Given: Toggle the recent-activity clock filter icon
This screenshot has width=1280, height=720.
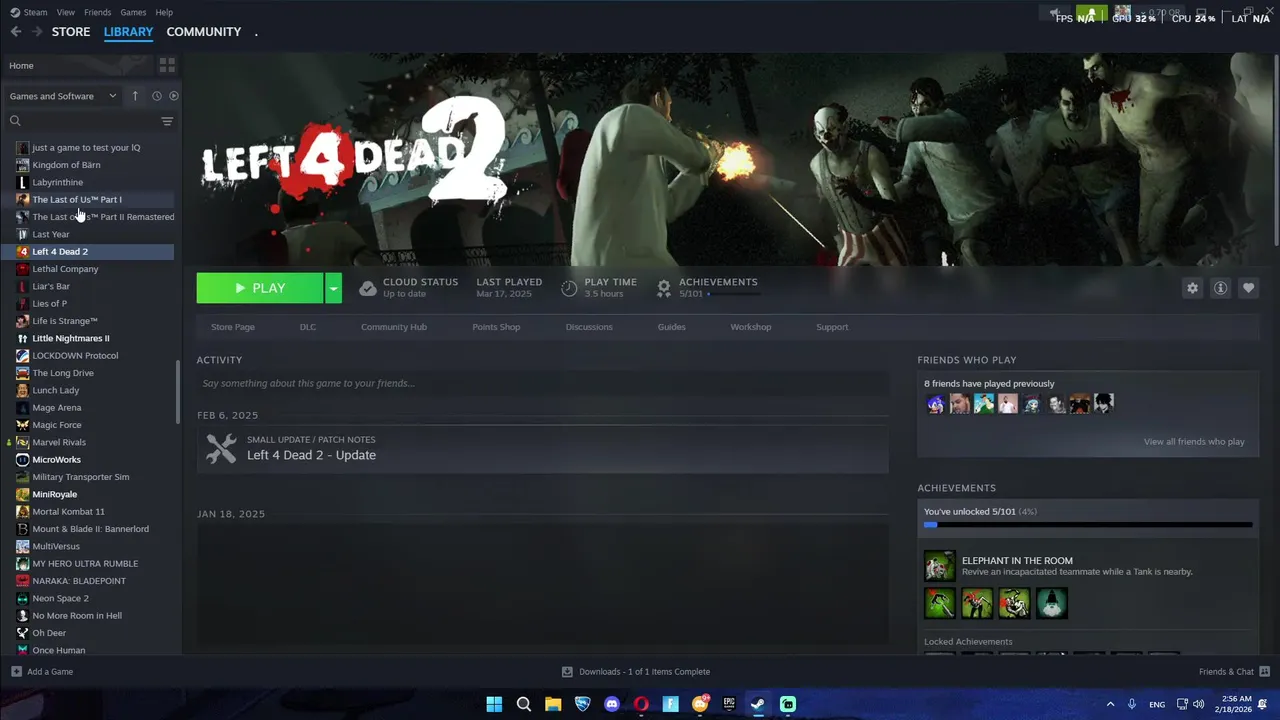Looking at the screenshot, I should 157,96.
